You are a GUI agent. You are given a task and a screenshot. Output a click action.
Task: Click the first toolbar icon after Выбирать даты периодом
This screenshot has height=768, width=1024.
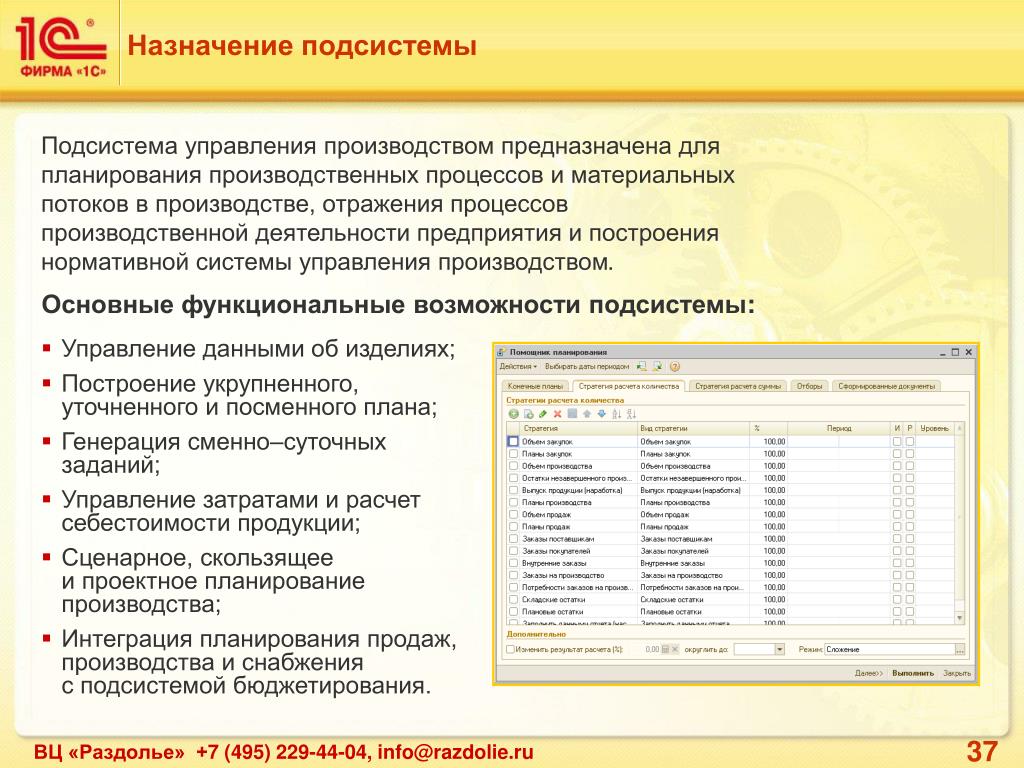(641, 367)
